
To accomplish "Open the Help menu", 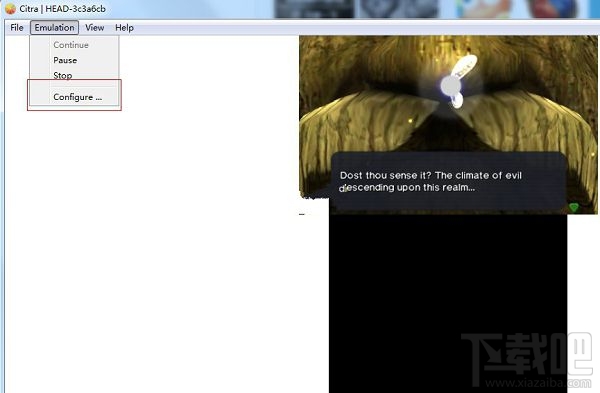I will (x=124, y=28).
